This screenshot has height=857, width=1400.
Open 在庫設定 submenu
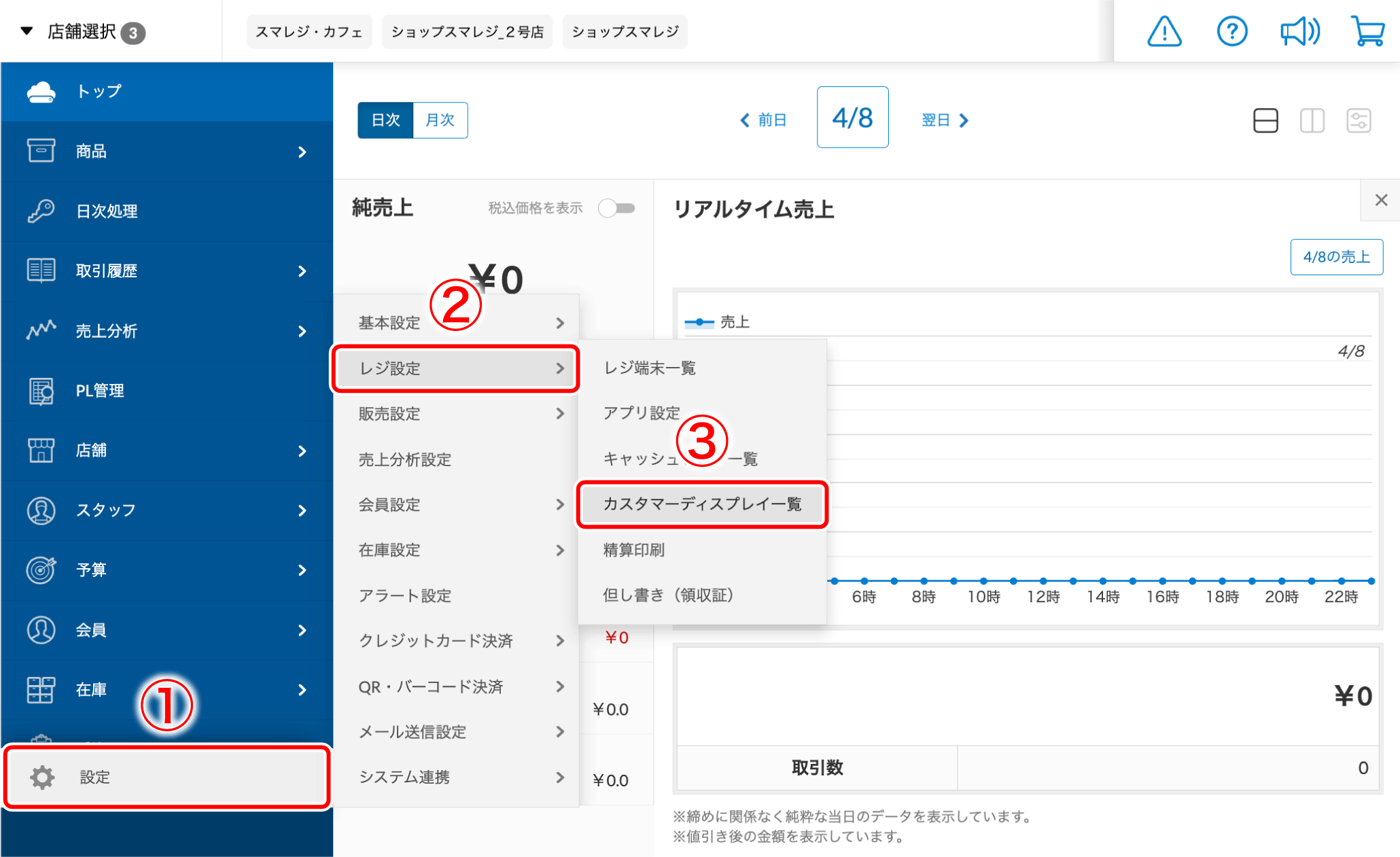[x=456, y=550]
